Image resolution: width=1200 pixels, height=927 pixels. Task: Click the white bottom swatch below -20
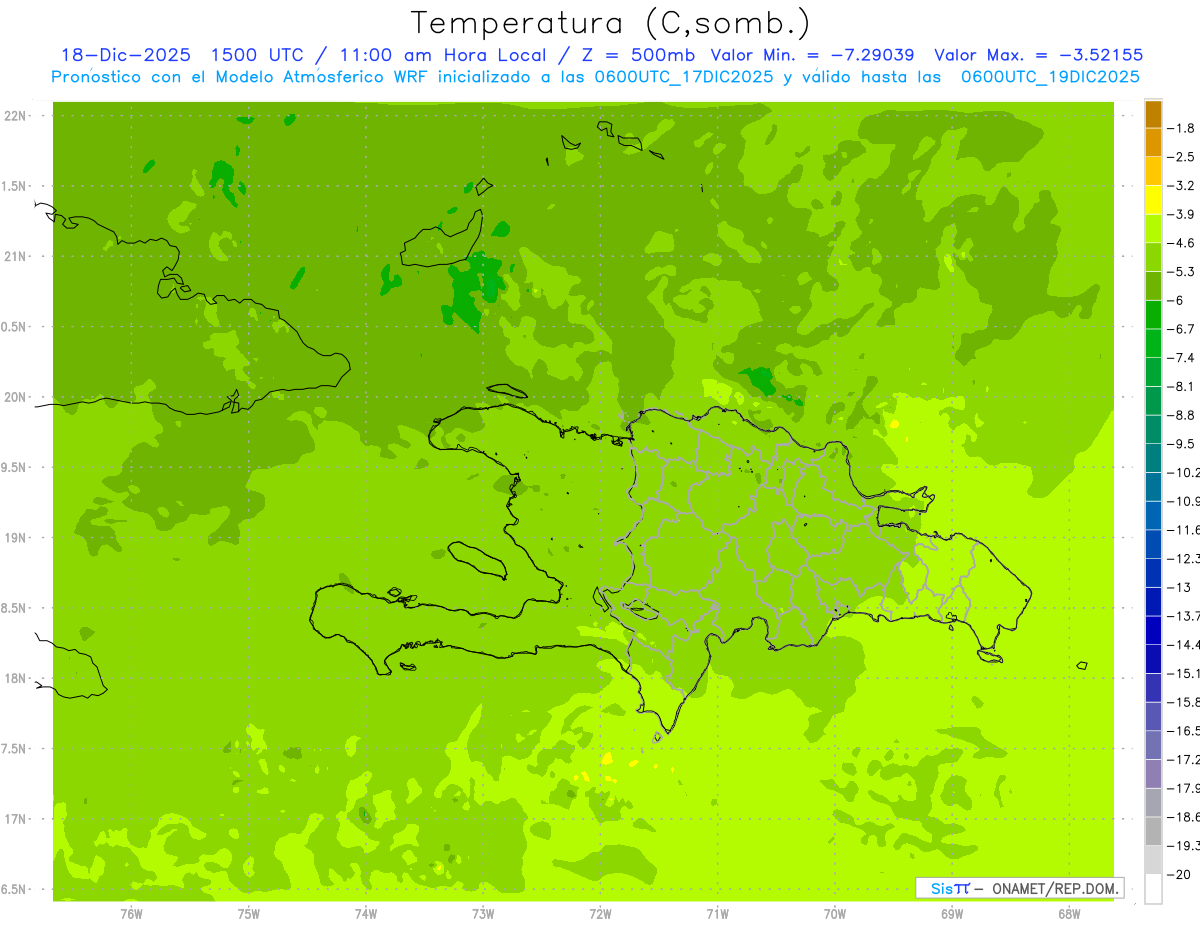[x=1153, y=888]
